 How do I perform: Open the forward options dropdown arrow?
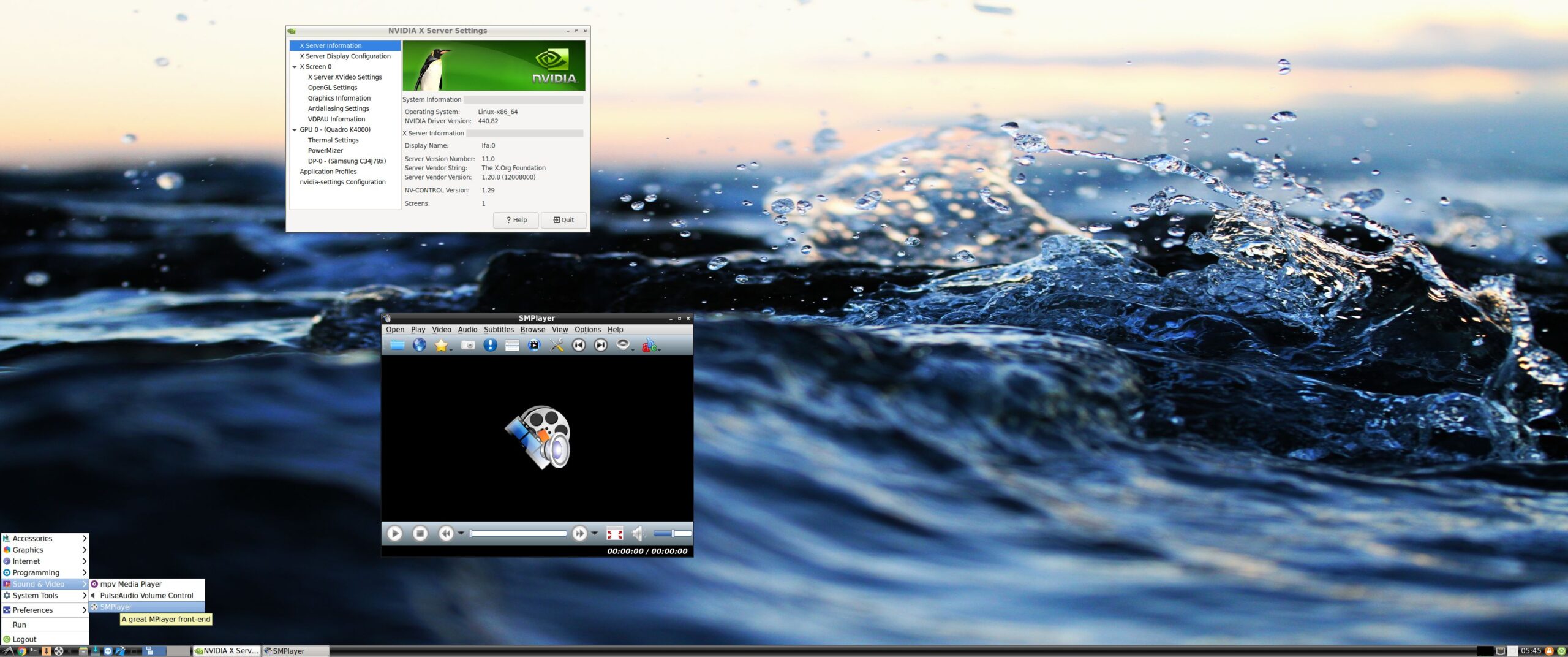594,533
